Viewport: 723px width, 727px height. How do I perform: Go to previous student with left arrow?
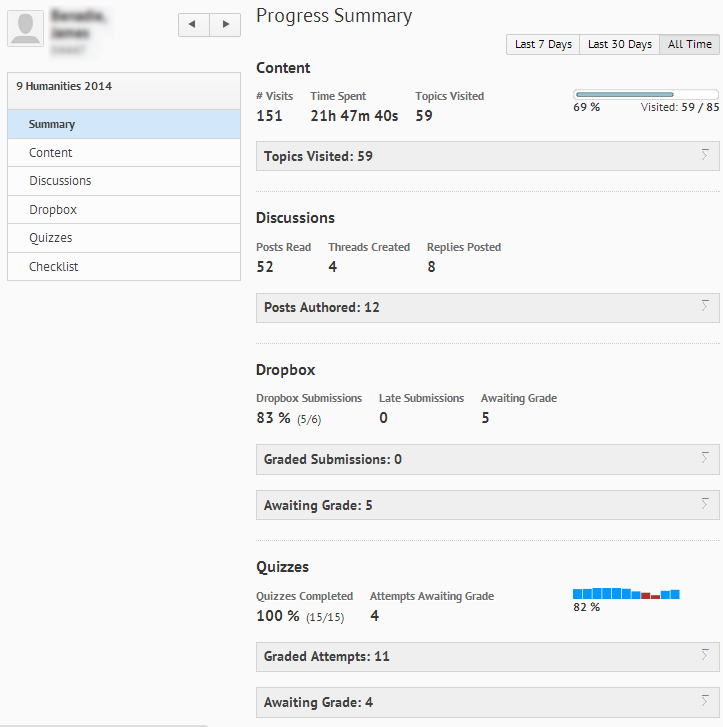tap(194, 25)
